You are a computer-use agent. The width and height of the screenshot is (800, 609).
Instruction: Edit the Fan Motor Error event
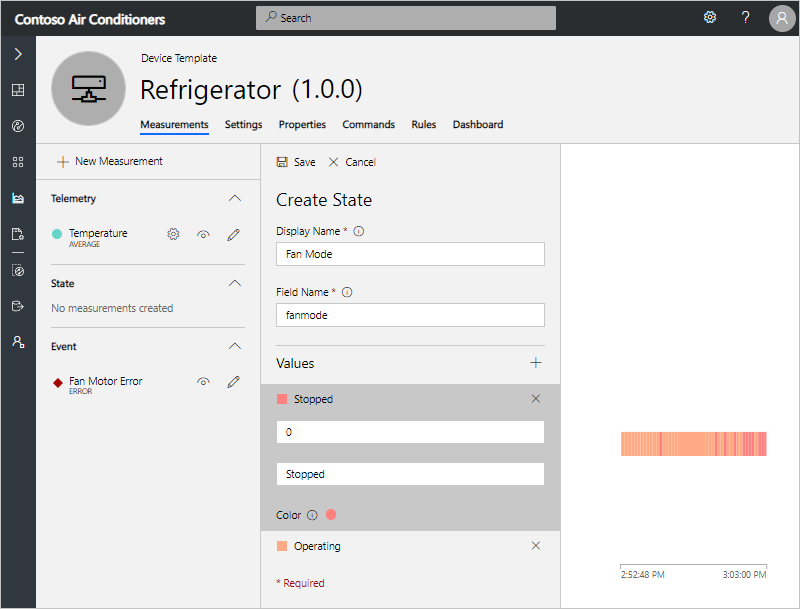[x=233, y=382]
